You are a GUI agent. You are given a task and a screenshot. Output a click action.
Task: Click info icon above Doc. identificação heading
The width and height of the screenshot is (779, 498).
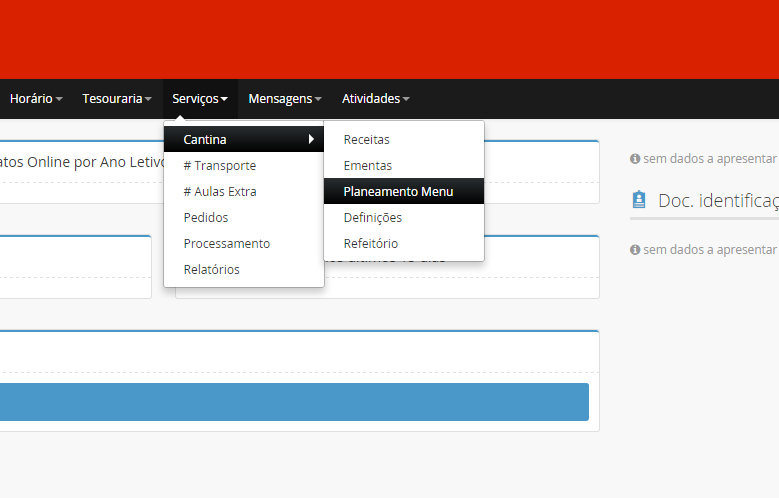click(x=635, y=159)
